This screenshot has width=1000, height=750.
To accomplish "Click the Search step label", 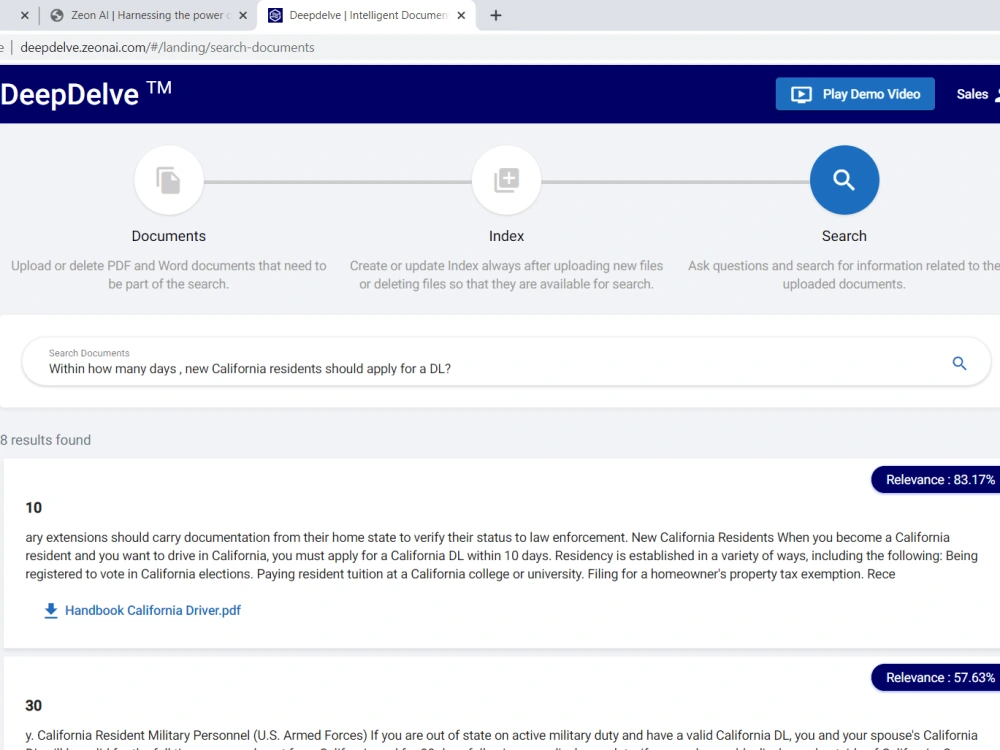I will pos(844,236).
